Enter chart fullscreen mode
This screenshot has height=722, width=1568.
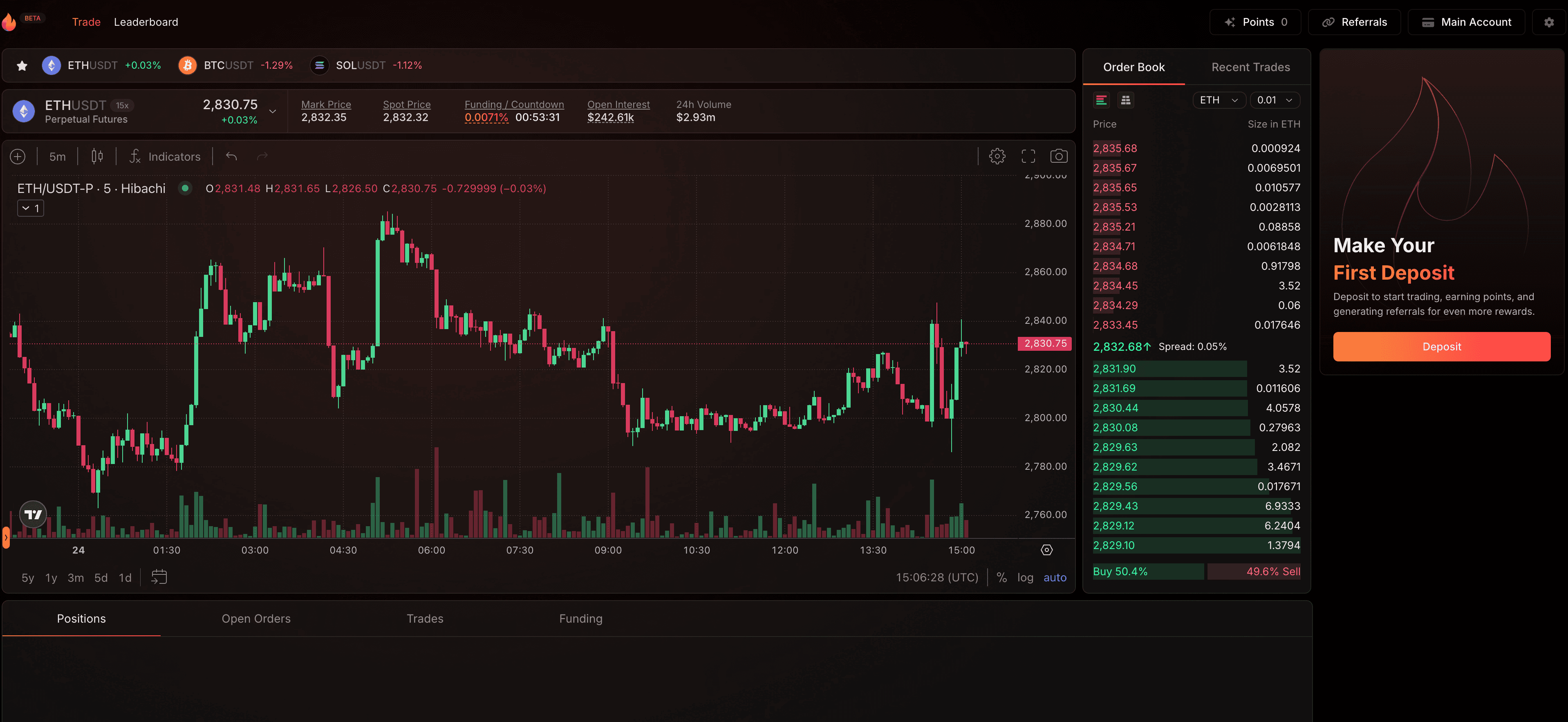1028,157
